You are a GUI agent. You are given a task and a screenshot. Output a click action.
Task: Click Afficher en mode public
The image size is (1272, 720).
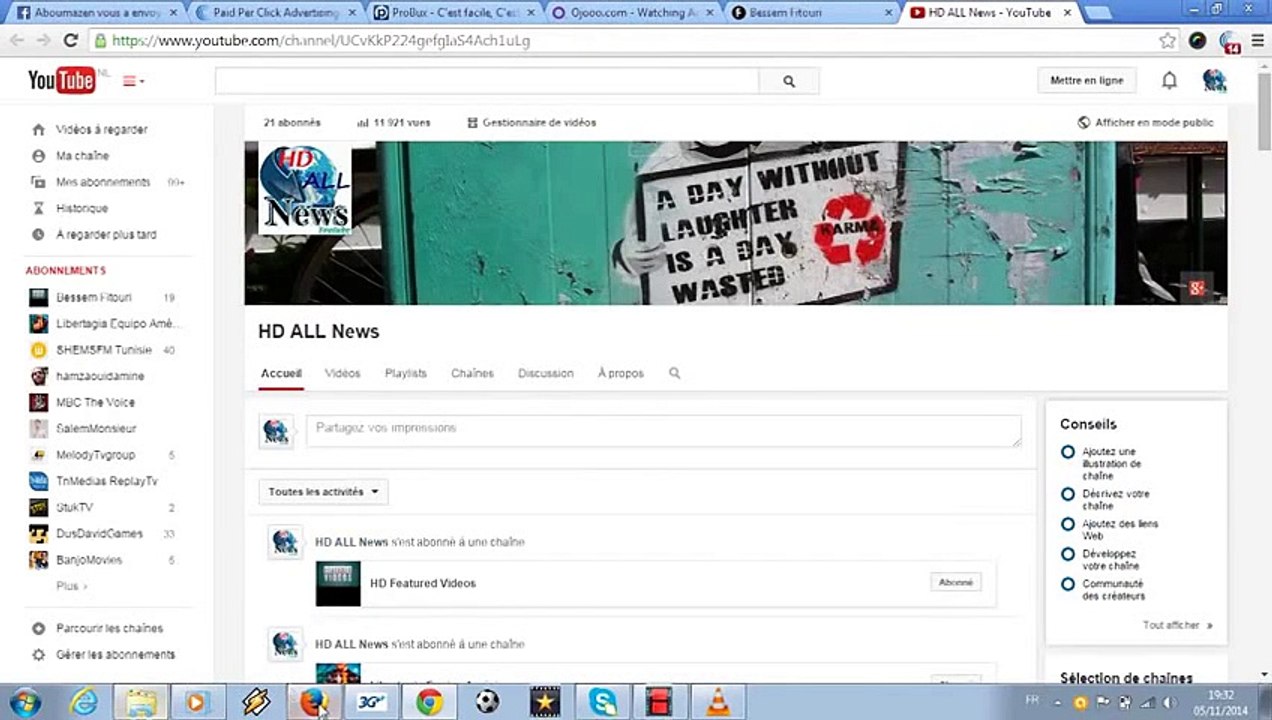pyautogui.click(x=1146, y=123)
